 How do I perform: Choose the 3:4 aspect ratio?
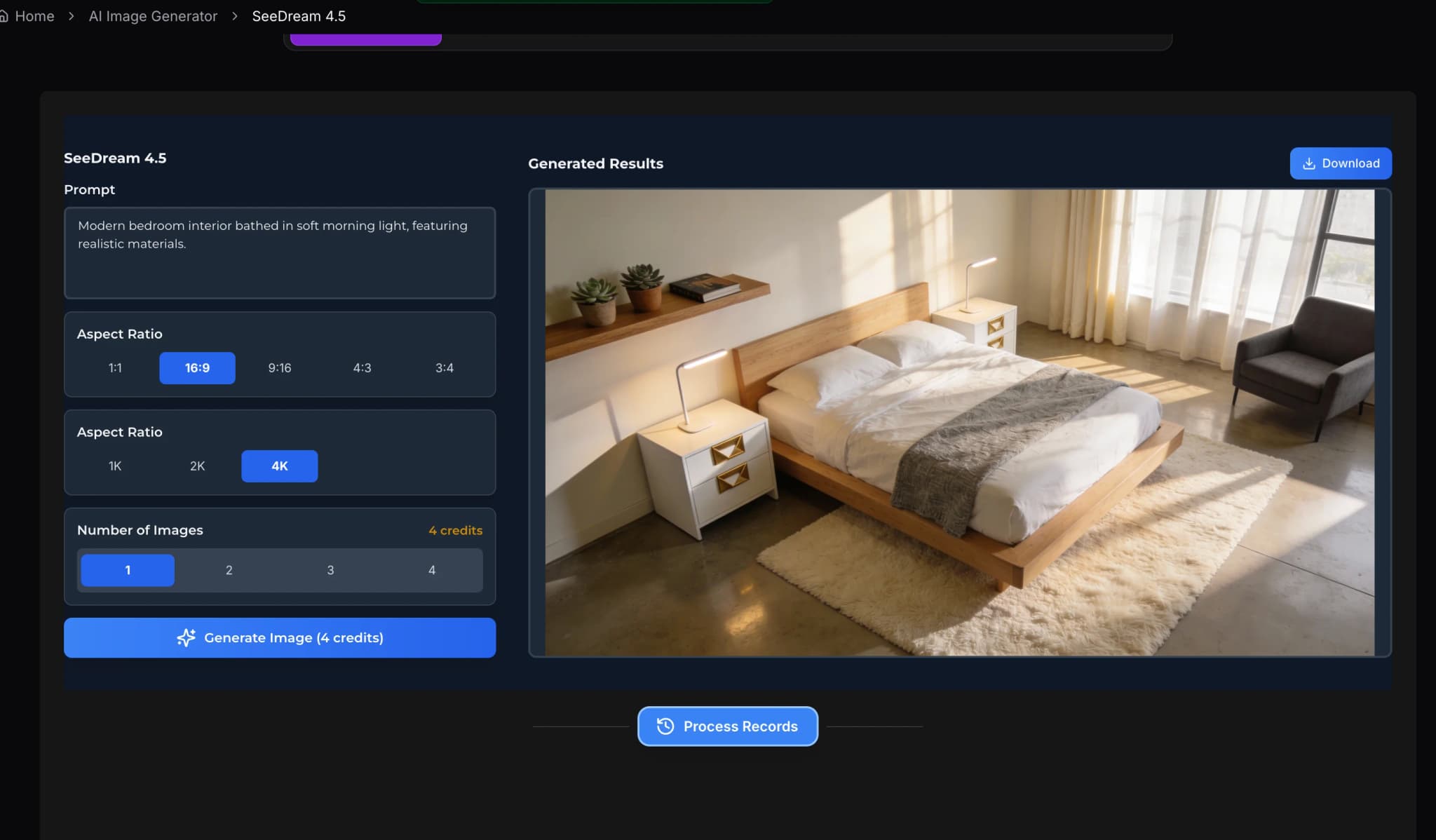(x=444, y=368)
